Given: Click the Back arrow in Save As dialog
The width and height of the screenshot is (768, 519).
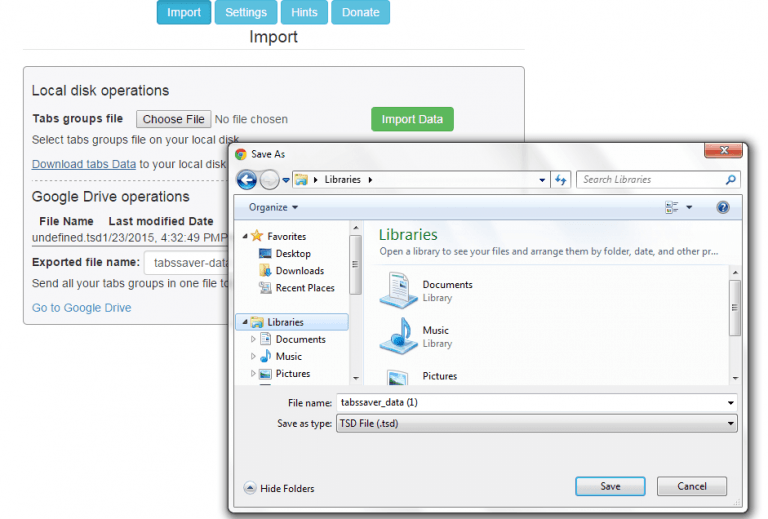Looking at the screenshot, I should click(x=246, y=180).
